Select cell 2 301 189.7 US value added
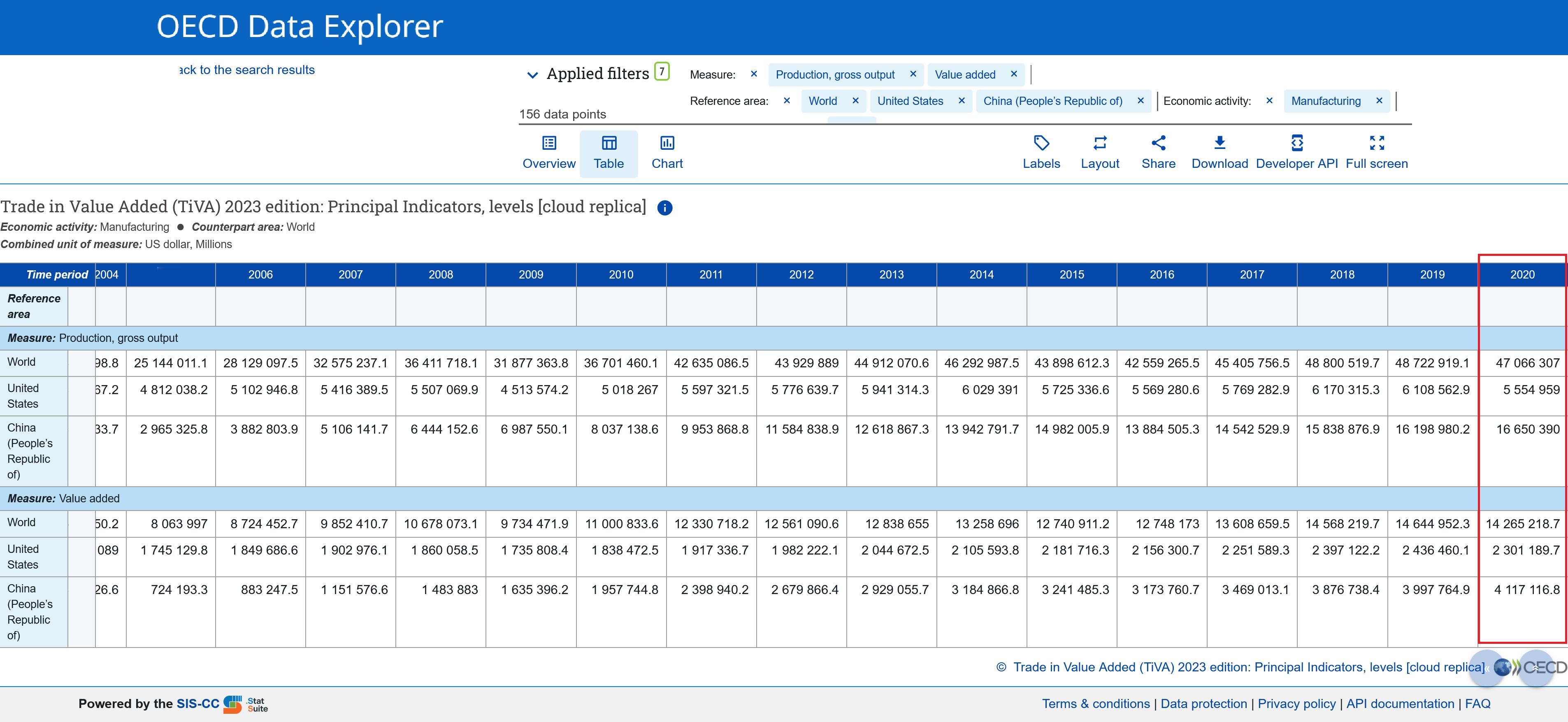The width and height of the screenshot is (1568, 722). point(1522,557)
